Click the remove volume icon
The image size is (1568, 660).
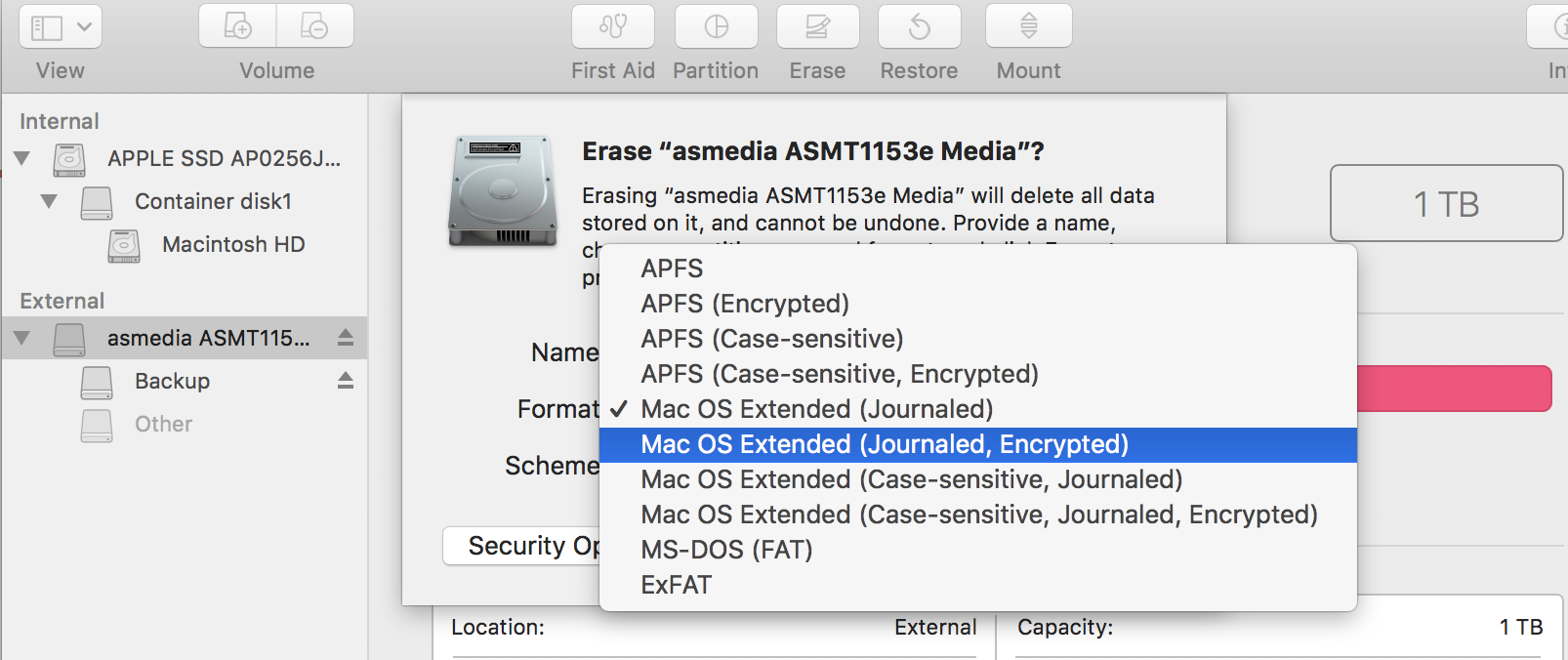pos(315,26)
